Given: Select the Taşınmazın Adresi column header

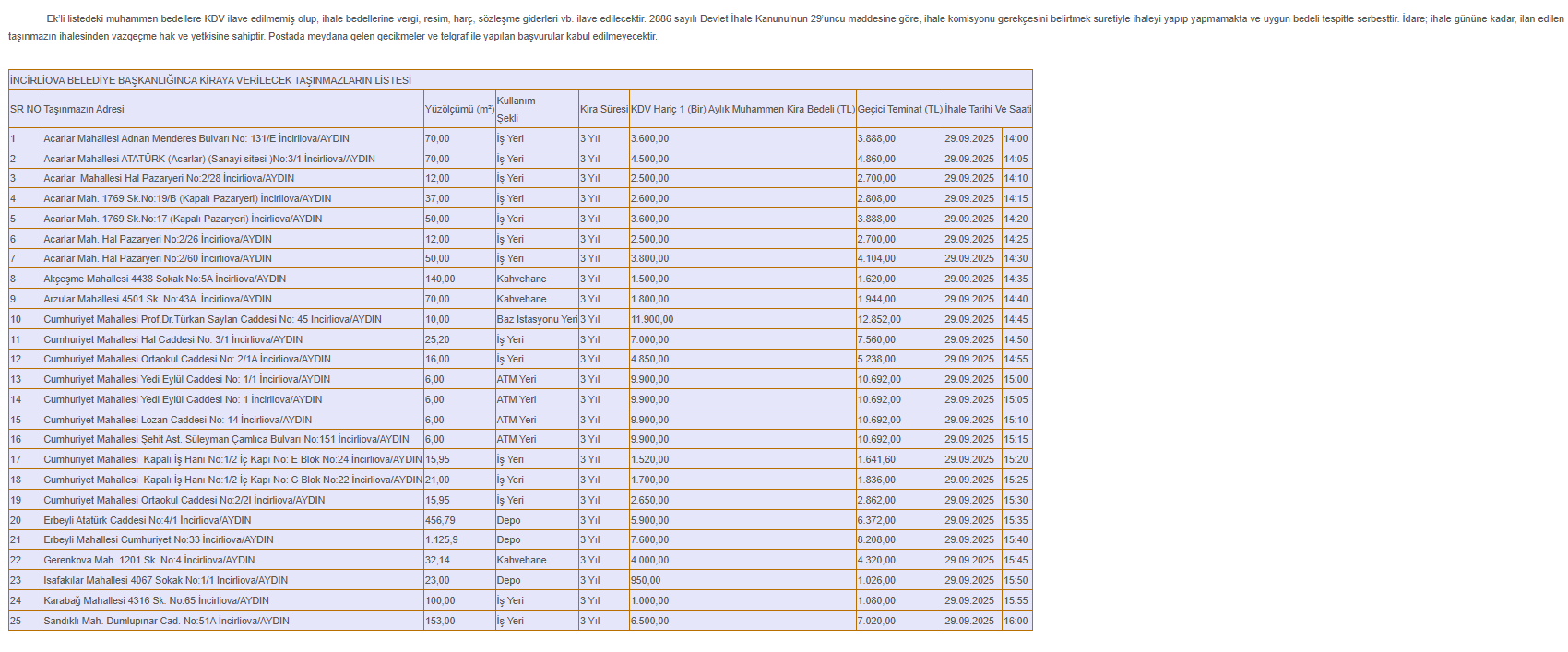Looking at the screenshot, I should (84, 109).
